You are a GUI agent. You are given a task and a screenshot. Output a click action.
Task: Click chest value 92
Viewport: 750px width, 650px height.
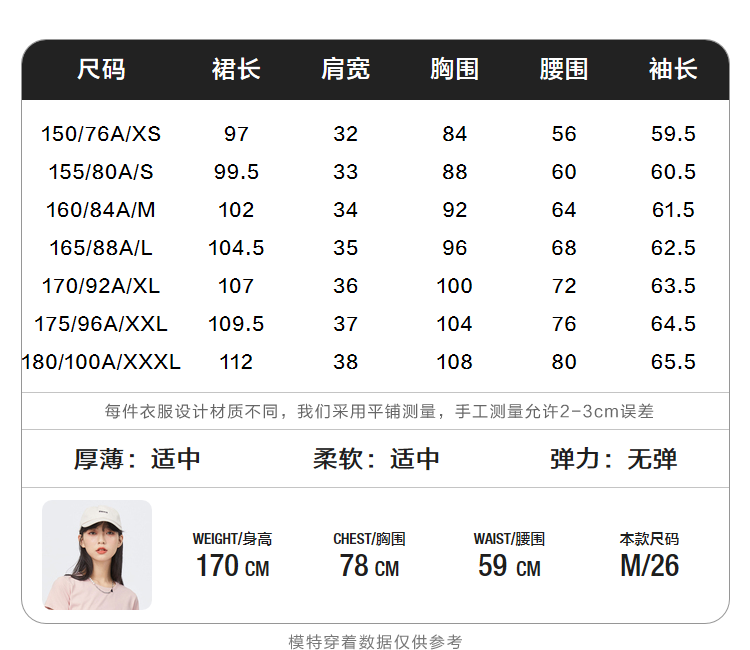(454, 210)
